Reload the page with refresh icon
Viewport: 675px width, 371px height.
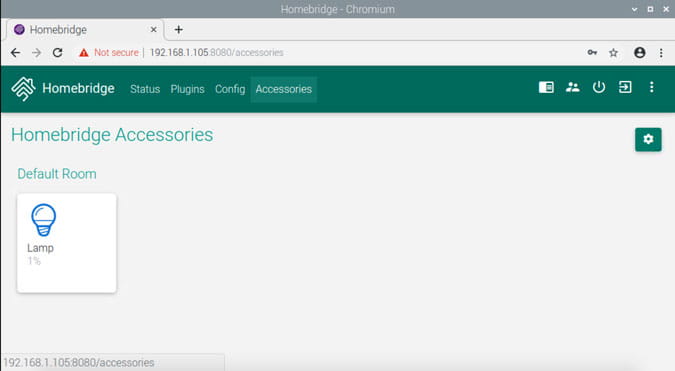tap(57, 53)
